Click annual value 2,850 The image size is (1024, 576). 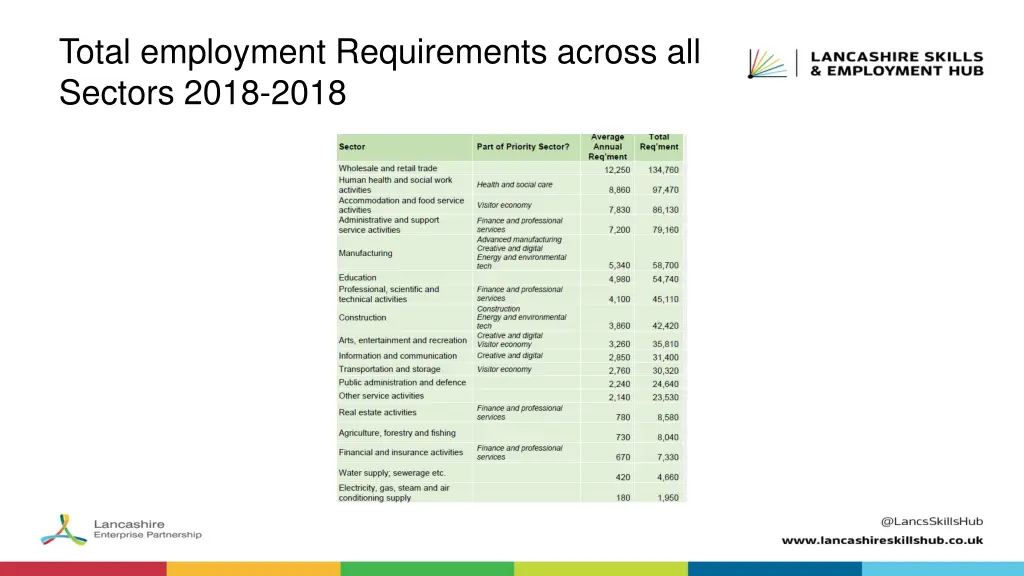pyautogui.click(x=620, y=358)
